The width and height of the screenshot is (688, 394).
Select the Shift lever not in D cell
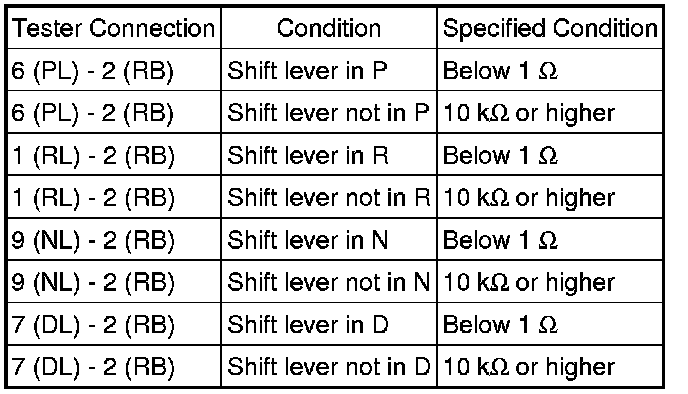[329, 366]
